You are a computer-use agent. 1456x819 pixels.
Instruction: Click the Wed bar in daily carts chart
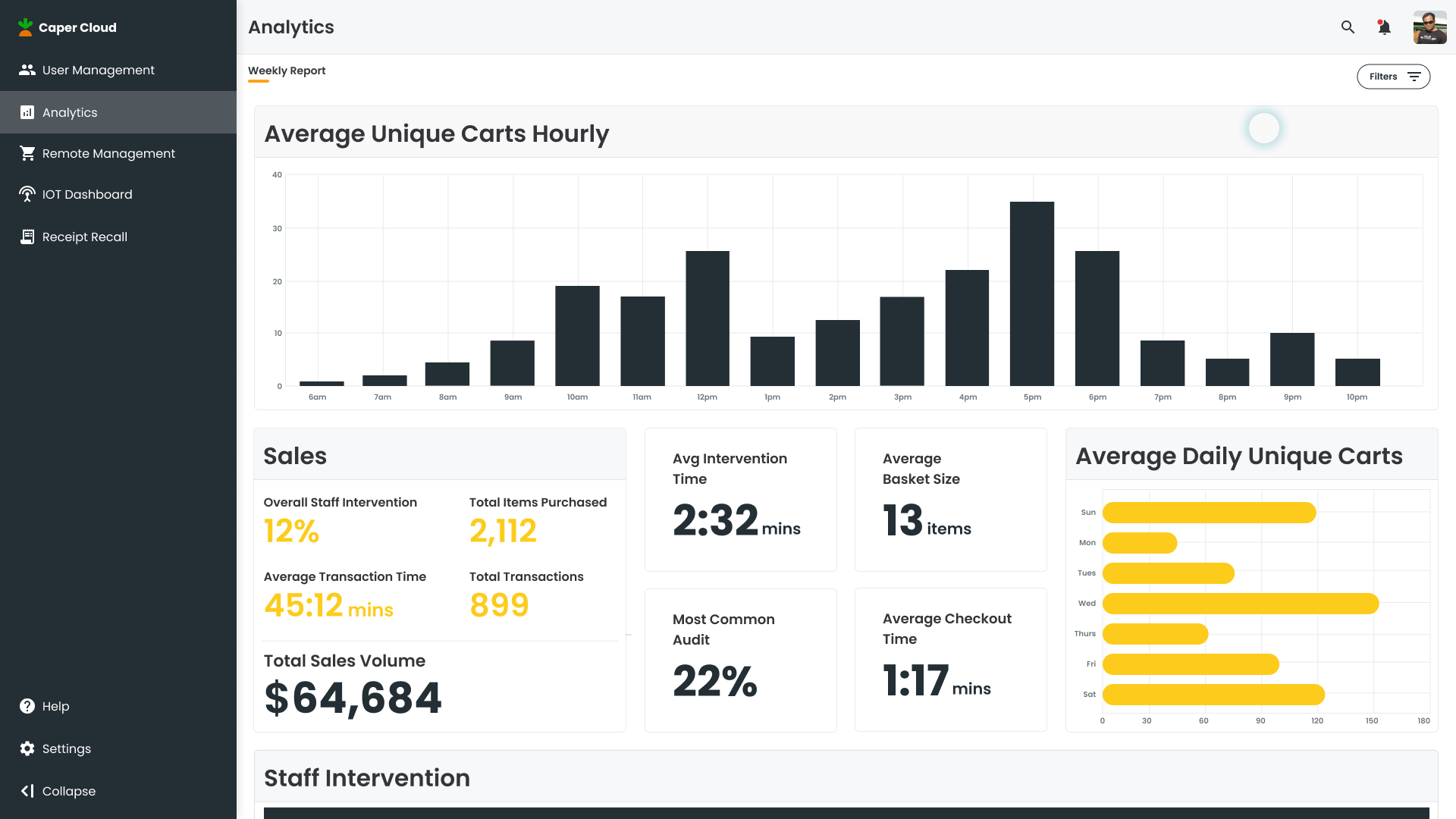pos(1240,604)
